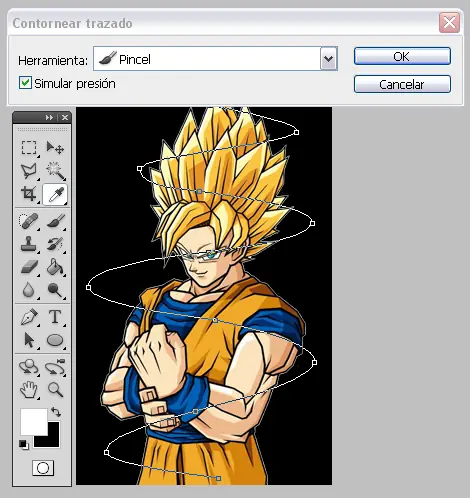
Task: Close the Contornear trazado dialog
Action: tap(449, 23)
